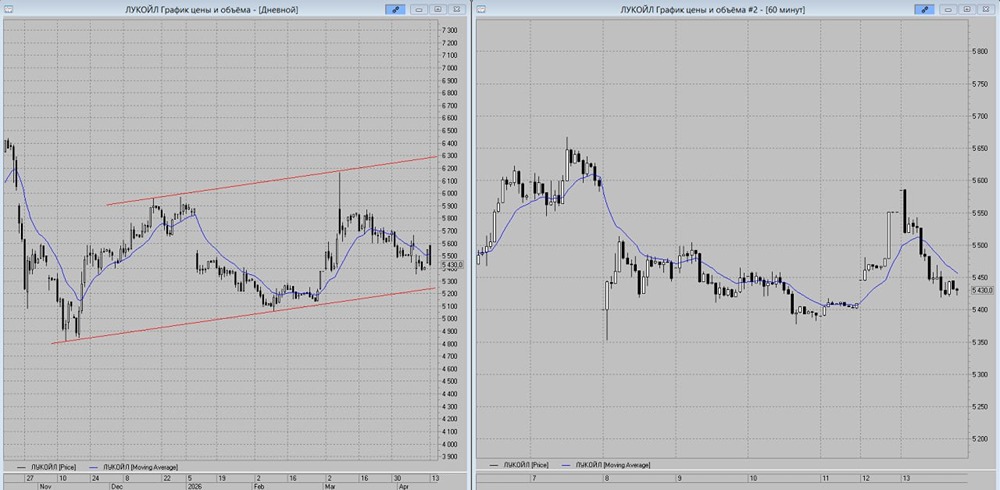Click the 6 000 price axis label in daily chart
Viewport: 1000px width, 490px height.
click(x=450, y=193)
